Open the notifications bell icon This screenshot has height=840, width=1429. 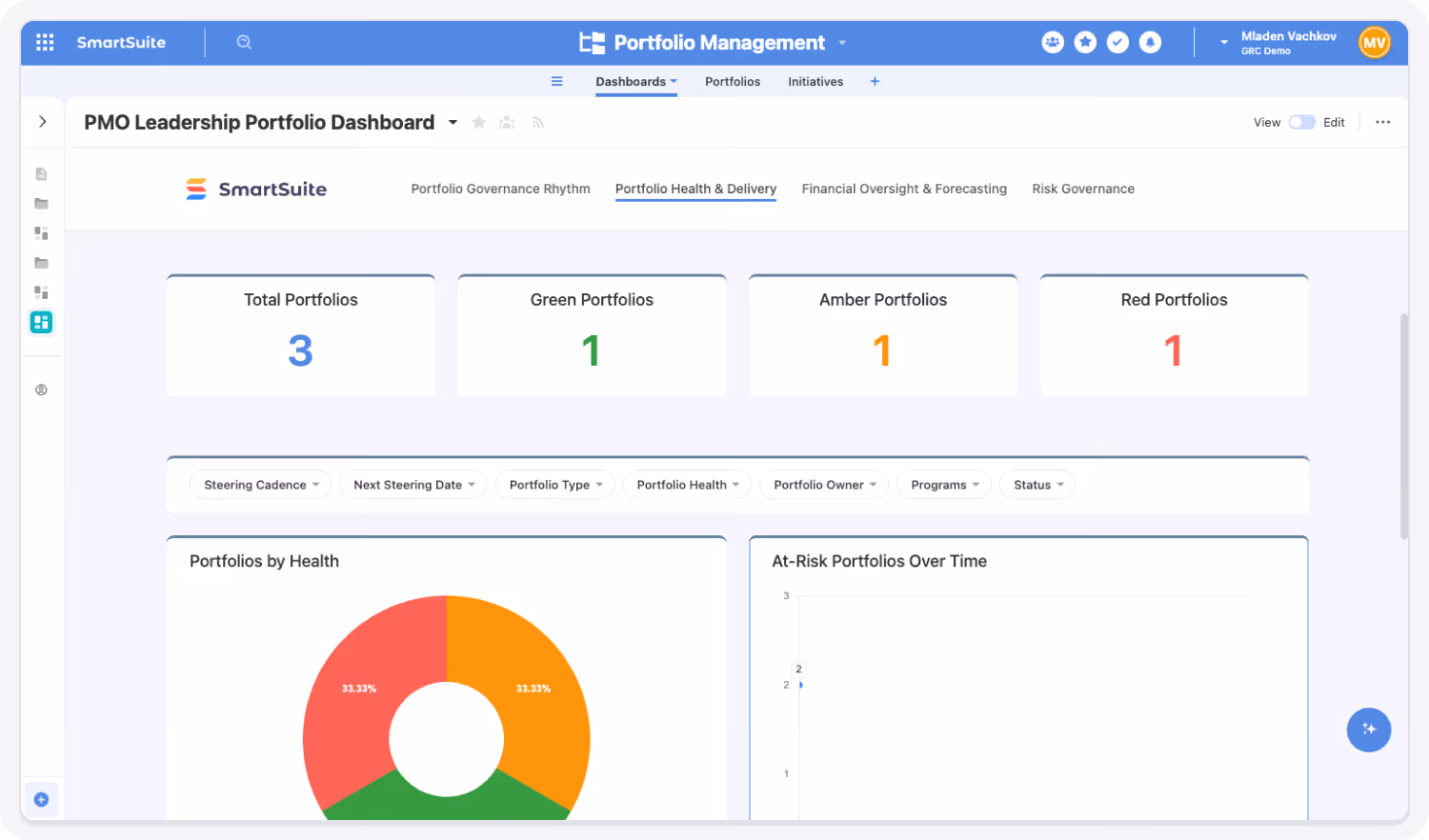click(1150, 42)
